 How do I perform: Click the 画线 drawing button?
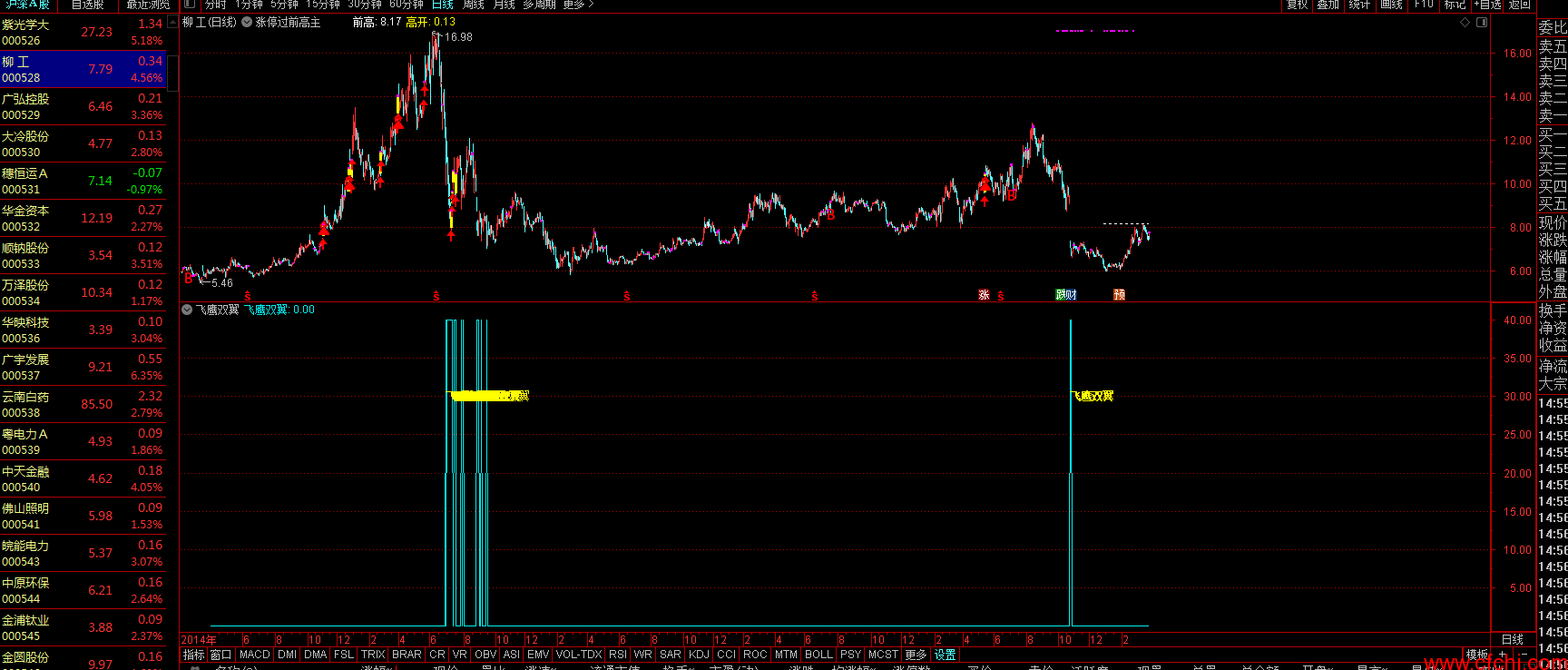(x=1391, y=5)
